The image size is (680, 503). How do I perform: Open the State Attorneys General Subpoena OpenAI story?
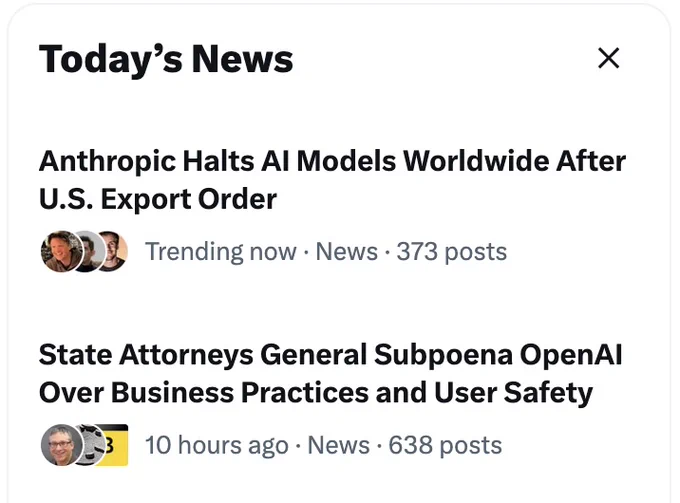(x=330, y=373)
